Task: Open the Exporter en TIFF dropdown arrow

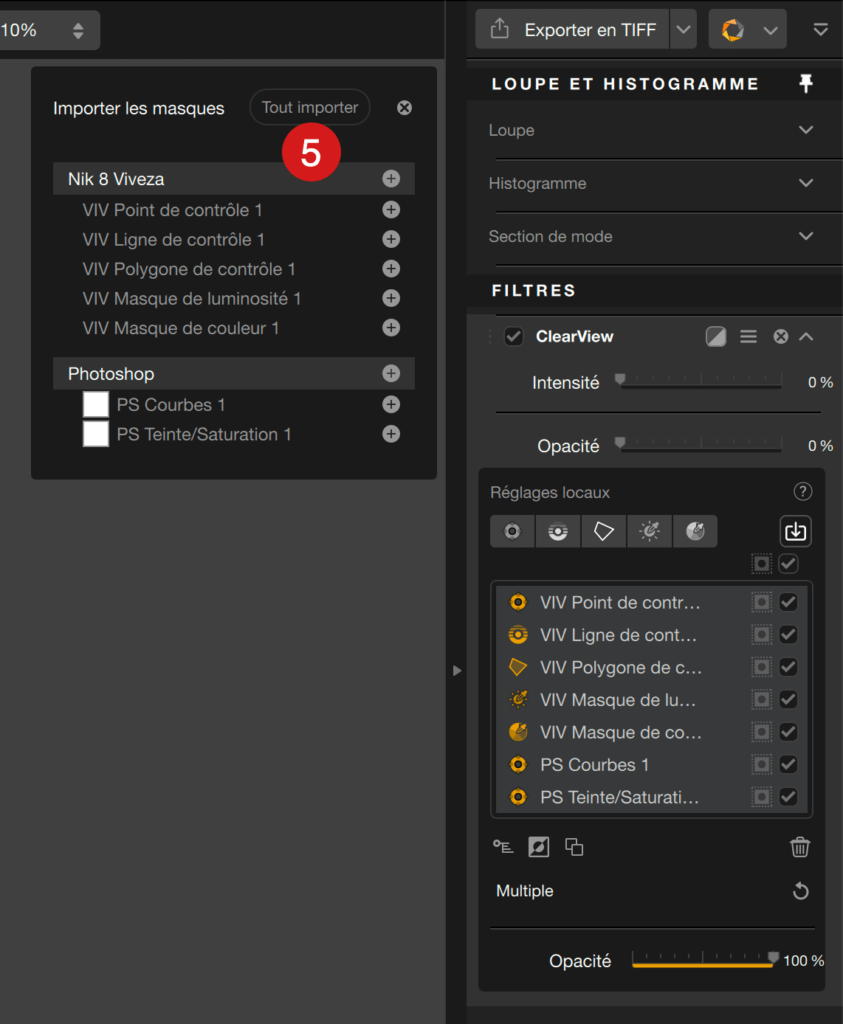Action: pos(683,29)
